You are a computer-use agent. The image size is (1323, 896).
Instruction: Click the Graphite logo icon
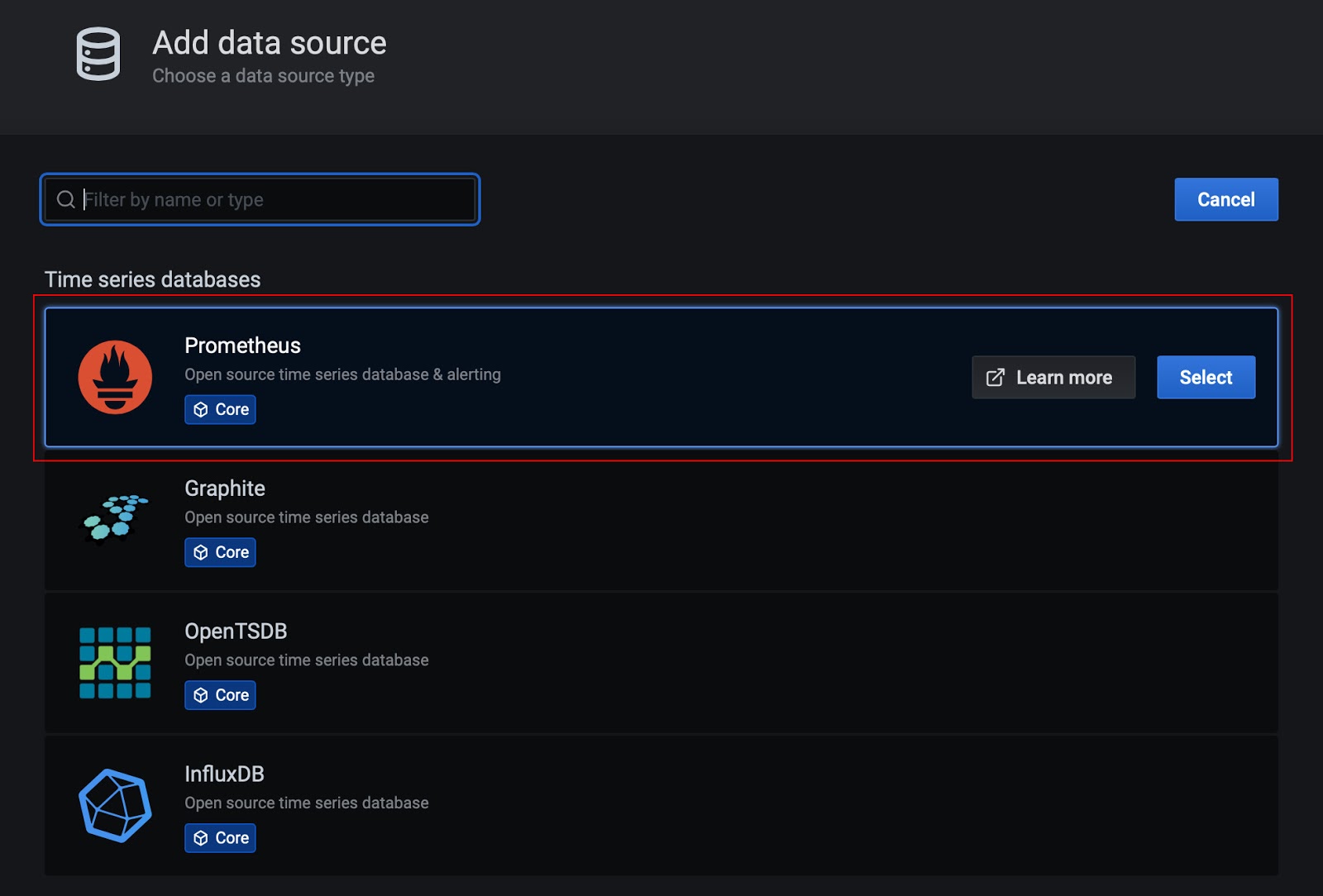[x=115, y=518]
